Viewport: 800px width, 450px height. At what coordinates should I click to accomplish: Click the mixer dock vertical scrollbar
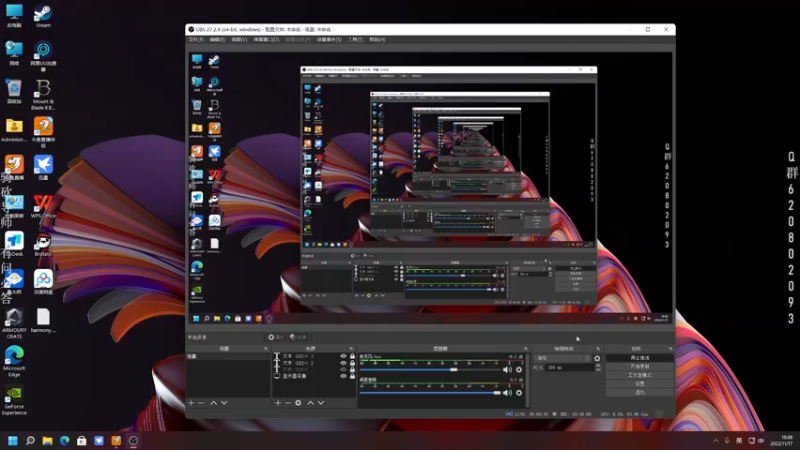(x=527, y=380)
